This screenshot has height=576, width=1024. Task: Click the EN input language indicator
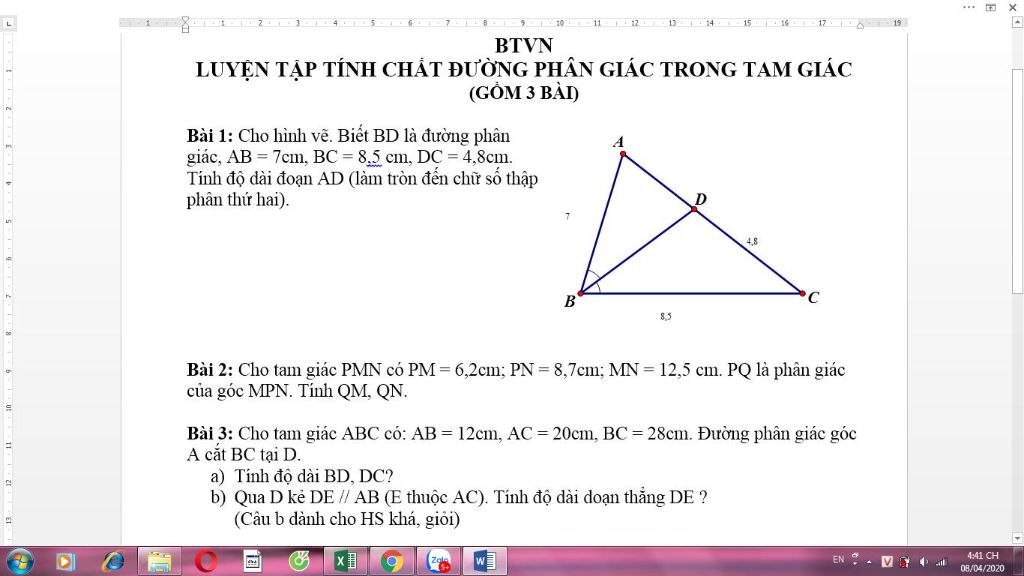click(x=839, y=560)
